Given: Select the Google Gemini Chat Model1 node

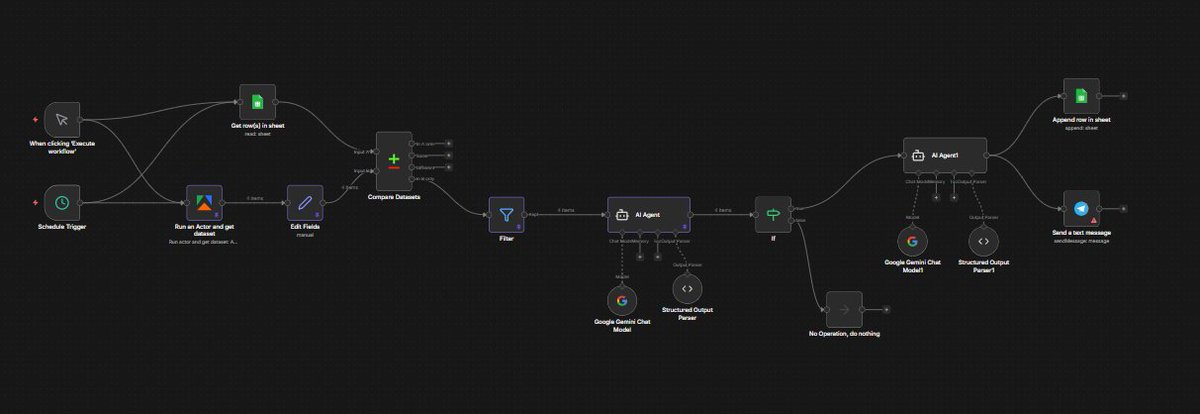Looking at the screenshot, I should tap(913, 241).
